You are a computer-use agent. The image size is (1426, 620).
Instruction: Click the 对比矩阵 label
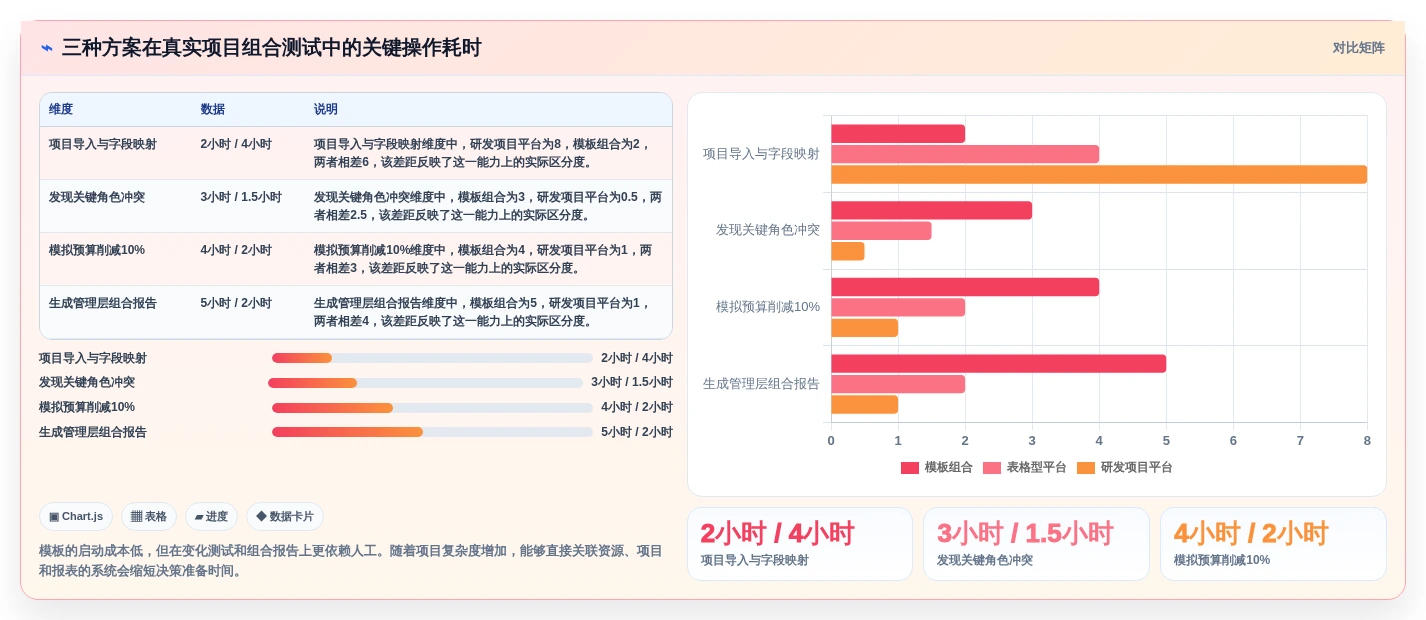(1358, 48)
